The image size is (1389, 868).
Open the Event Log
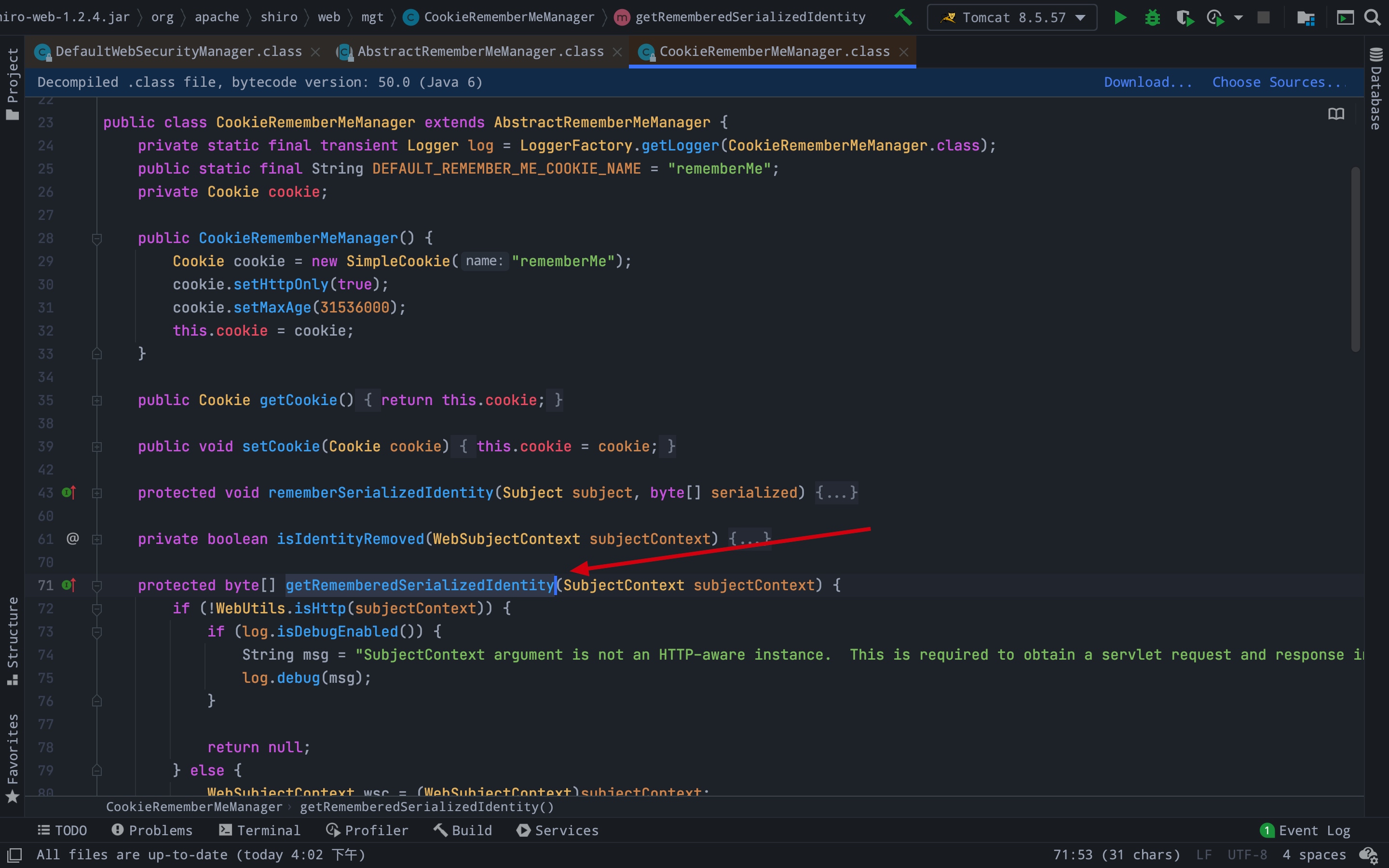click(1305, 831)
